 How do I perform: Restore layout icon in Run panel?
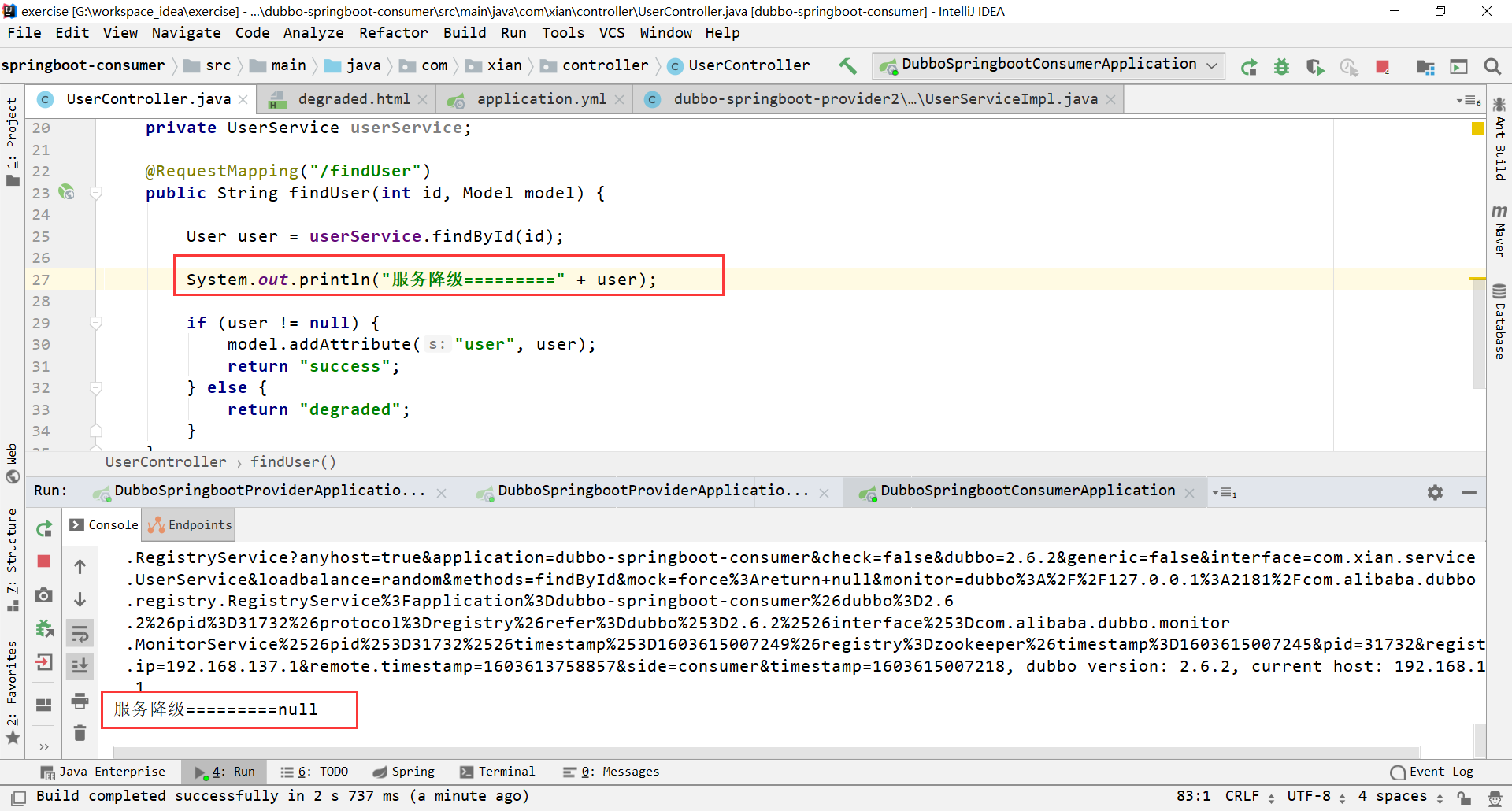pyautogui.click(x=44, y=705)
